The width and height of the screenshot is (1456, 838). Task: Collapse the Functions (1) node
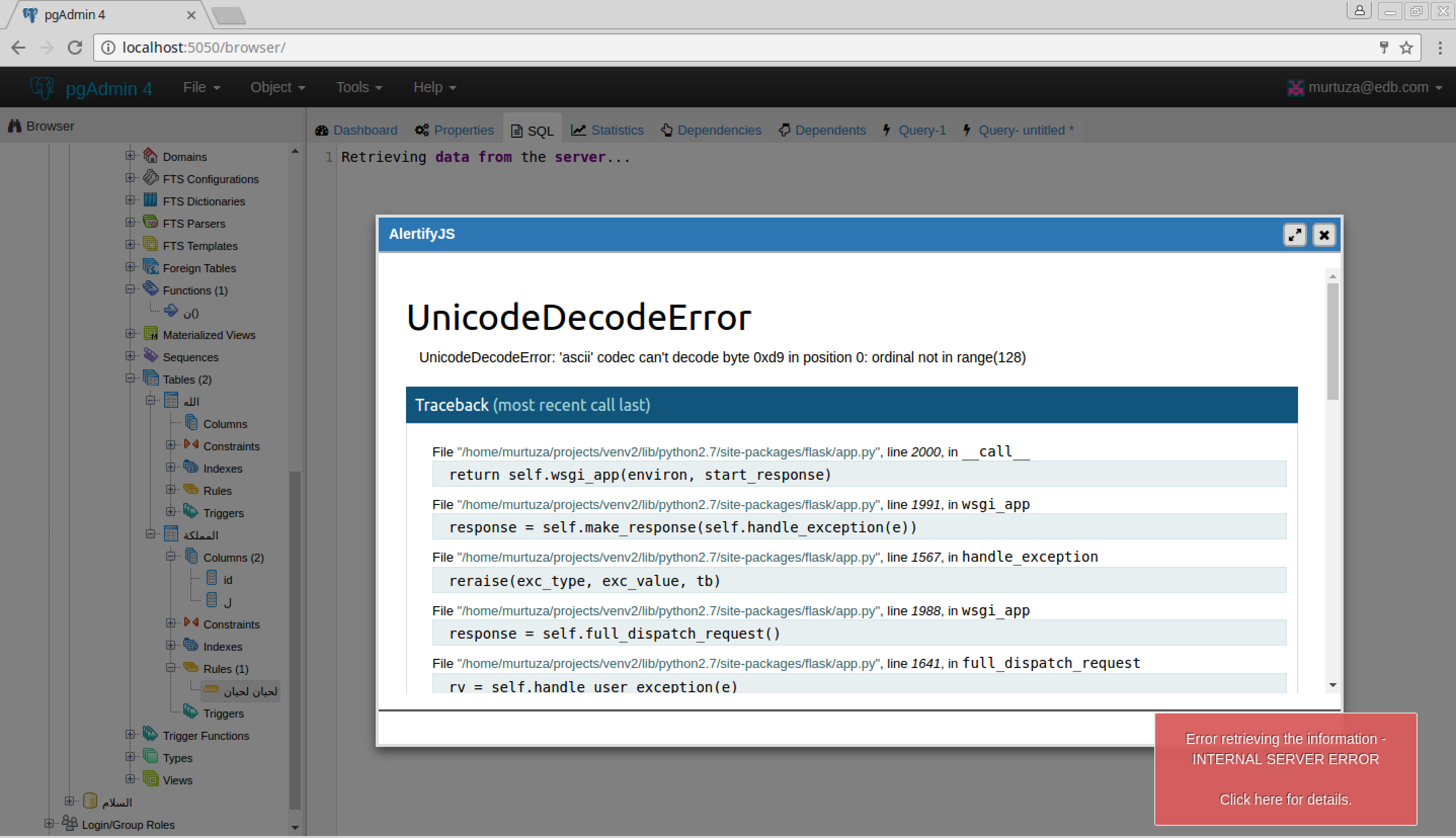(x=130, y=289)
